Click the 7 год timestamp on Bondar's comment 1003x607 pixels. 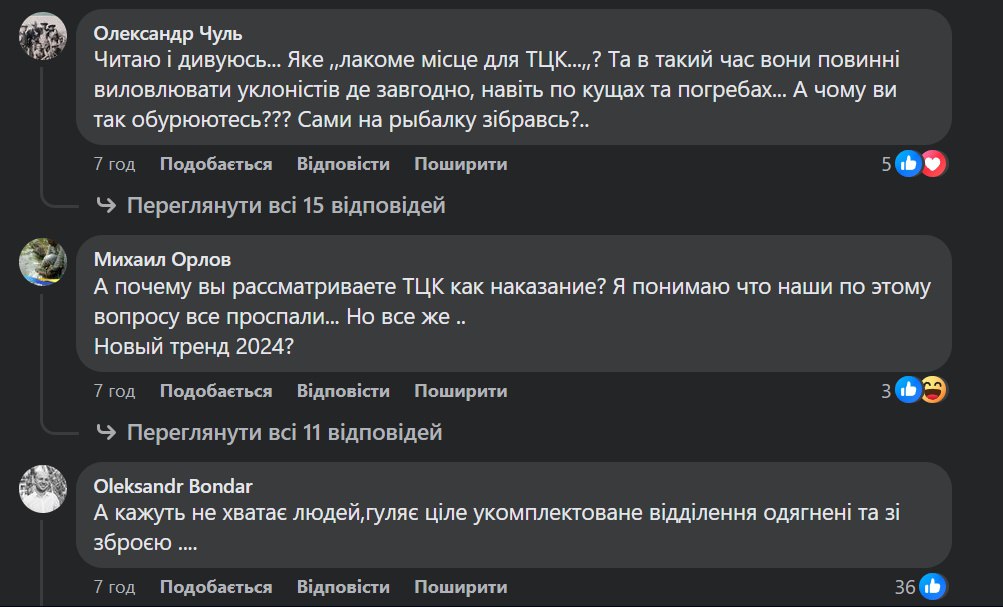click(114, 587)
